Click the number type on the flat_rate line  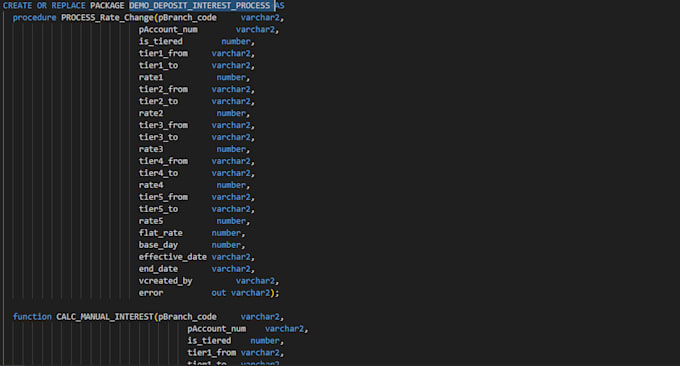(226, 233)
